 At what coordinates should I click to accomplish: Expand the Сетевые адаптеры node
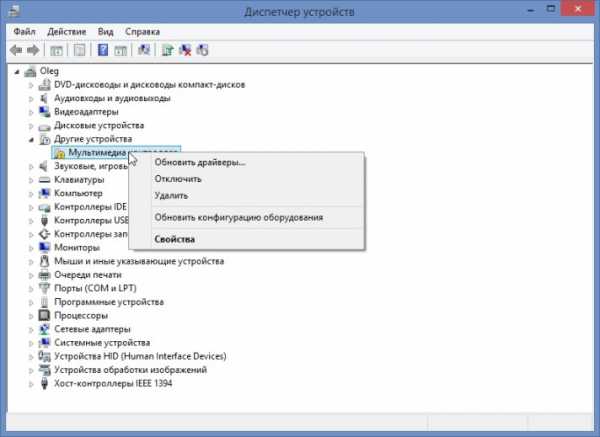click(x=31, y=329)
